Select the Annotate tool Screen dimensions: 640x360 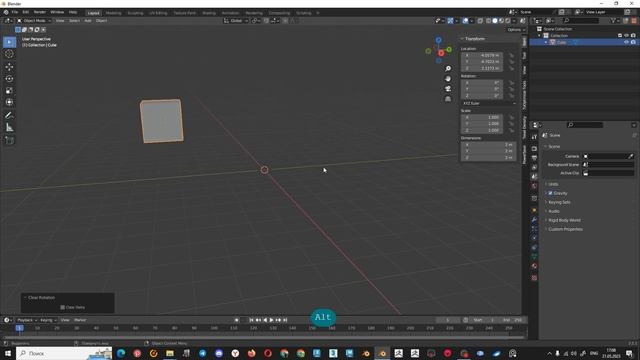click(9, 116)
